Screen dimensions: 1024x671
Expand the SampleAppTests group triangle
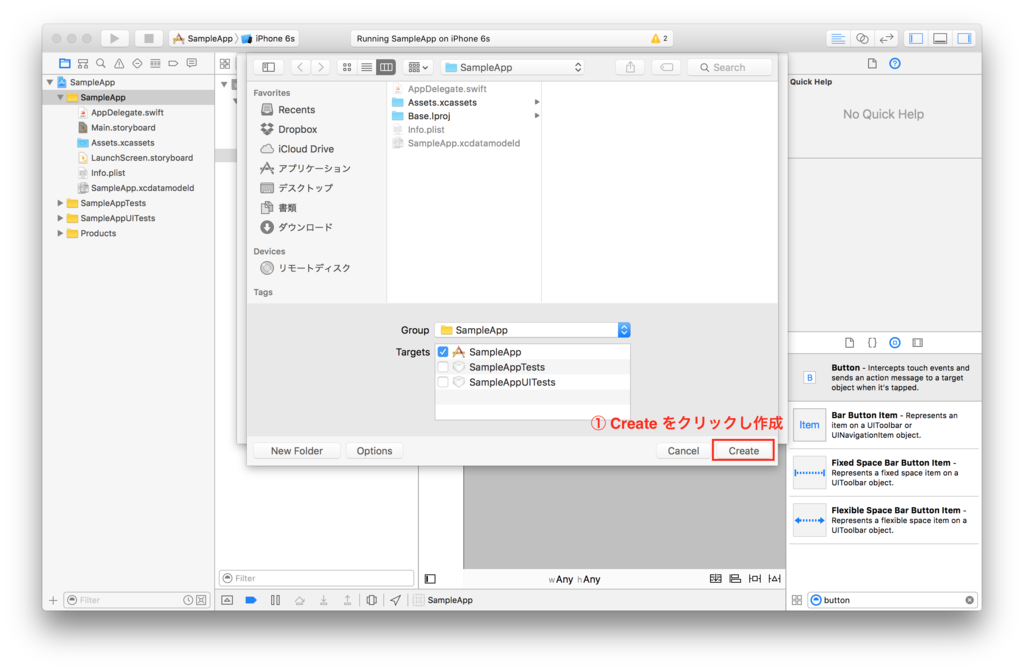pos(60,203)
